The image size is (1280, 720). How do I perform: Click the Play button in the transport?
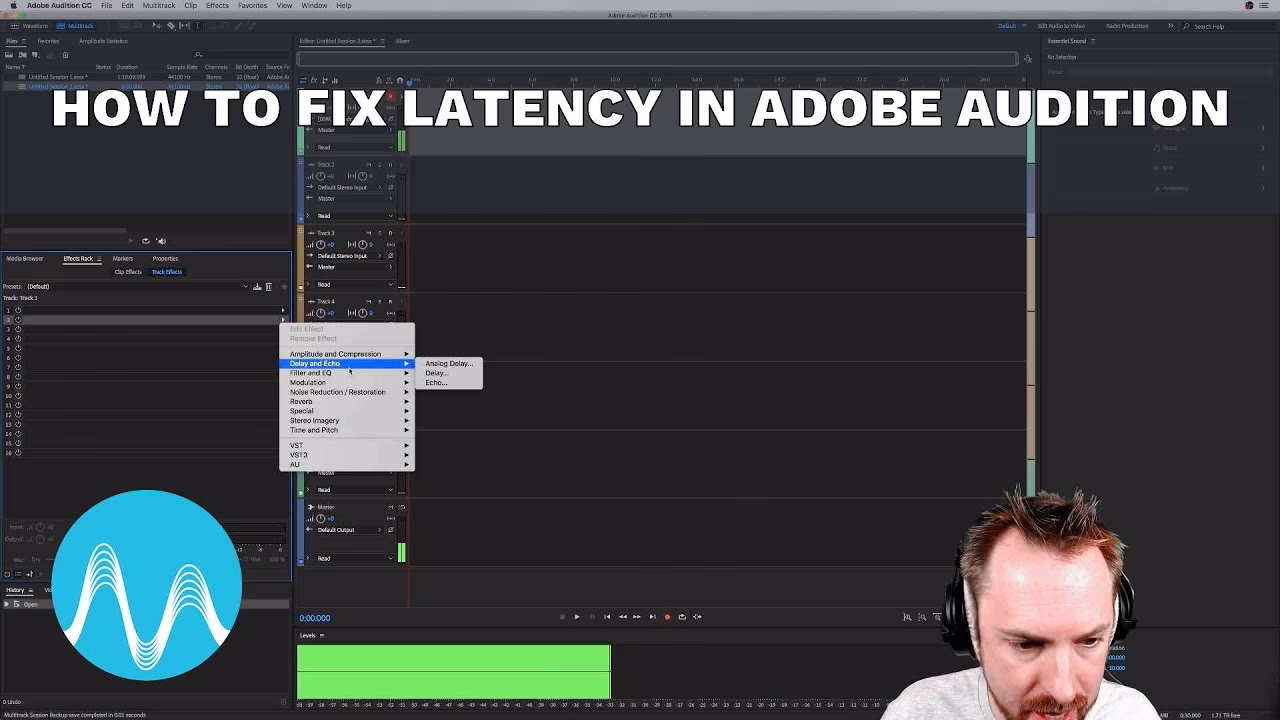[x=577, y=617]
